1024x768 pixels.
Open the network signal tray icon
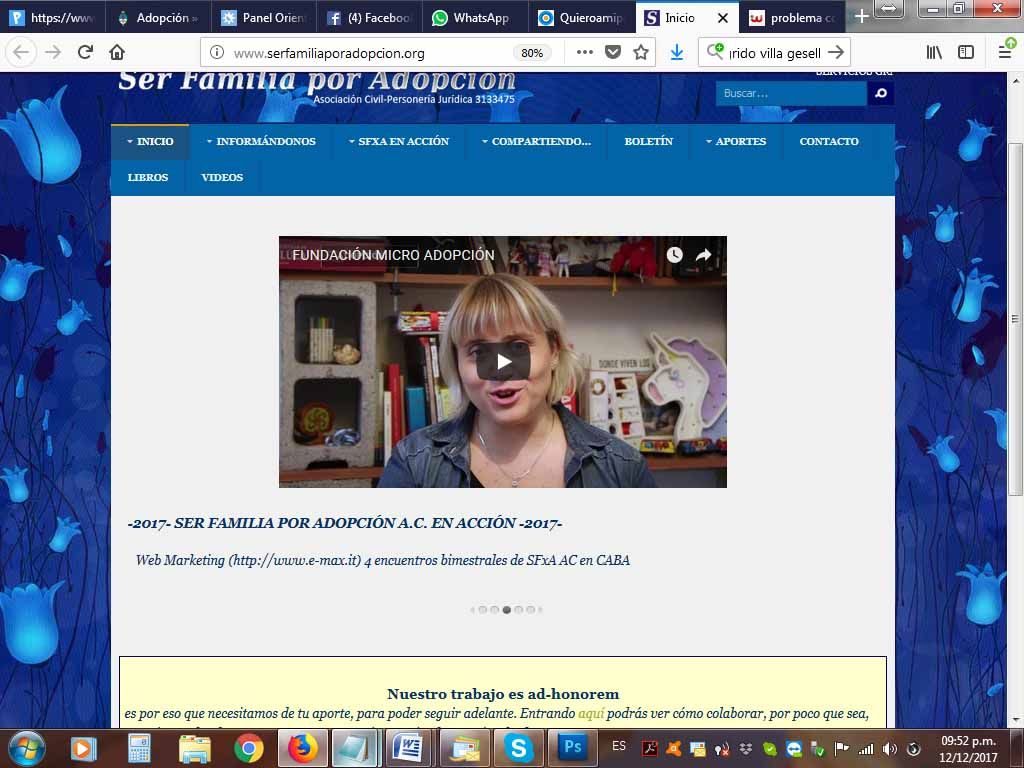(x=866, y=749)
